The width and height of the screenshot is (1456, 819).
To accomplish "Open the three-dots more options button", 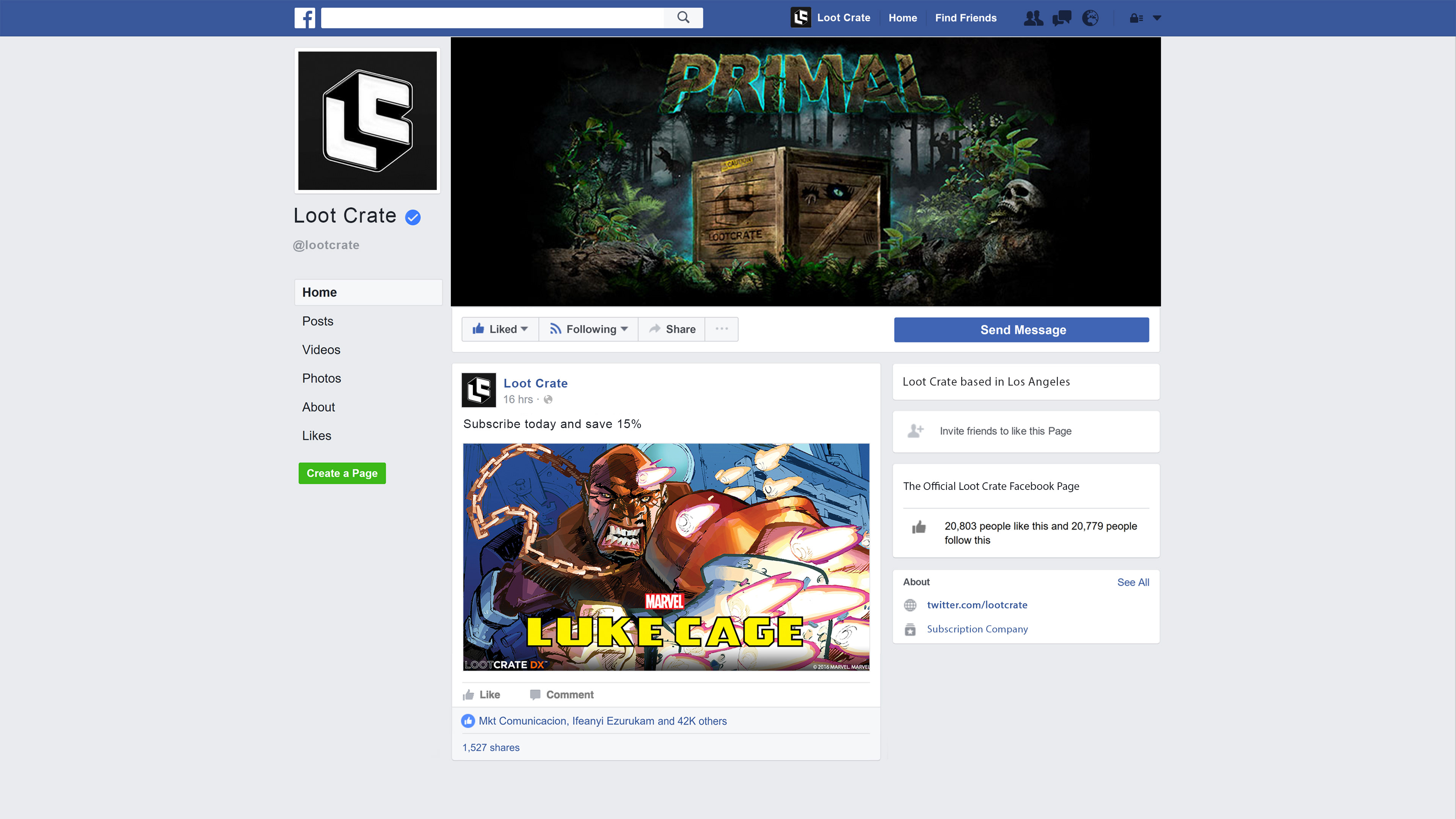I will (721, 329).
